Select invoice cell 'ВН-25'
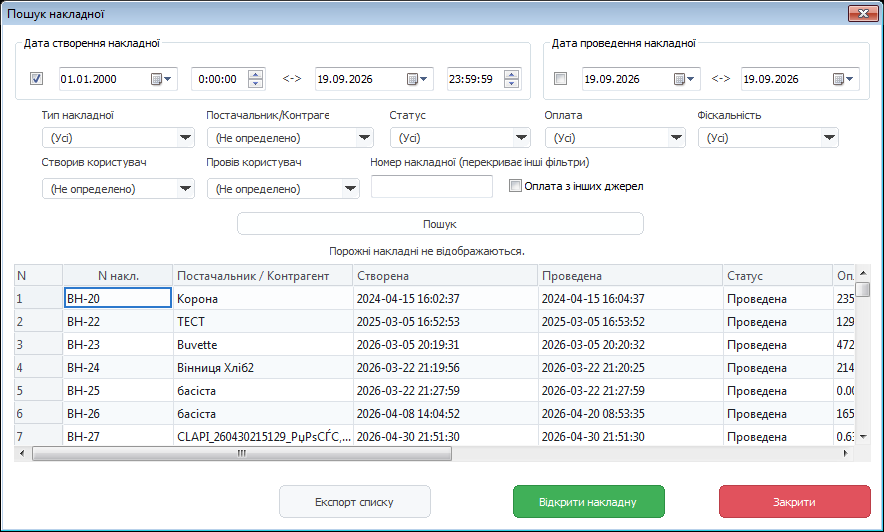Image resolution: width=884 pixels, height=532 pixels. click(x=118, y=391)
